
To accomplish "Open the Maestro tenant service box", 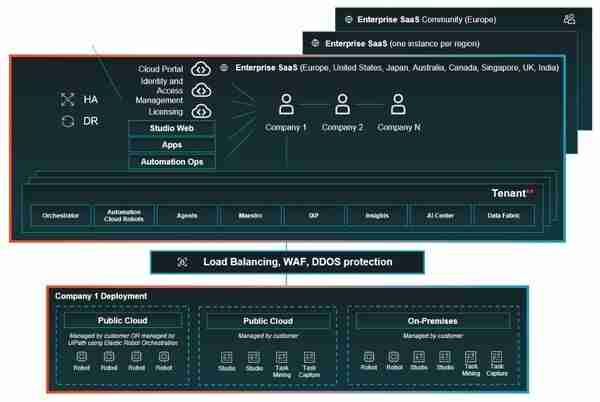I will tap(251, 216).
